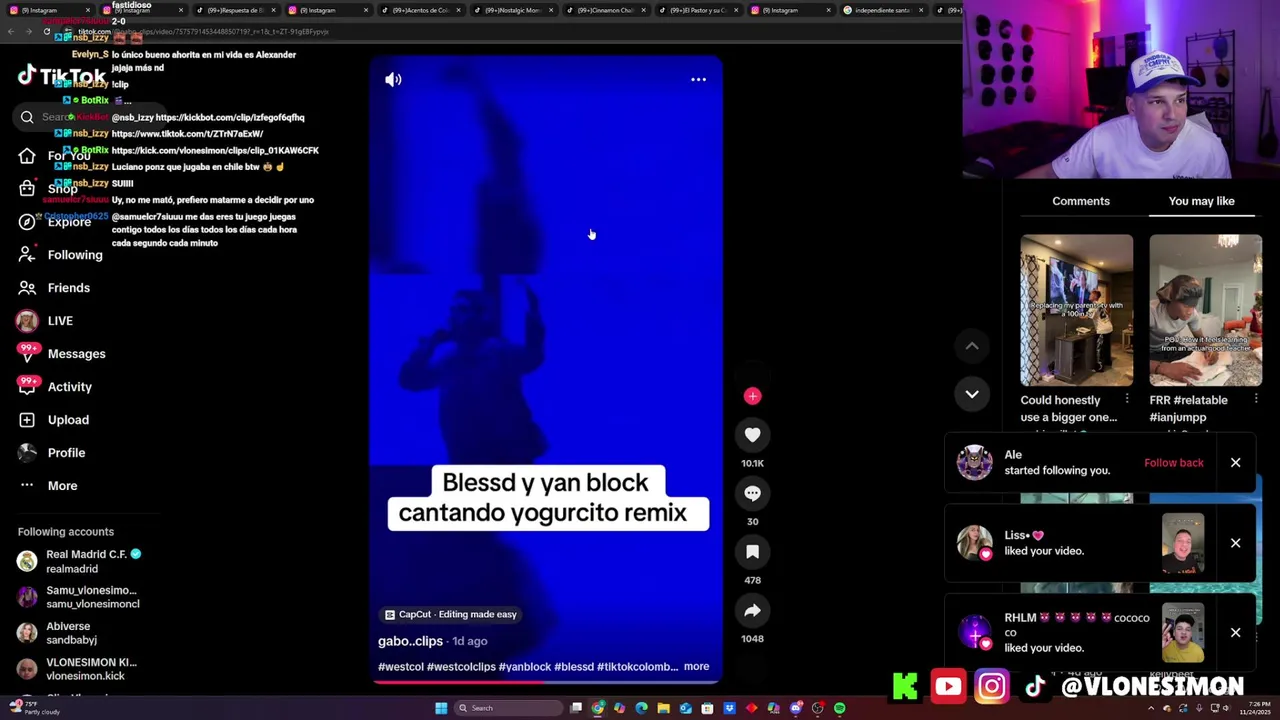Viewport: 1280px width, 720px height.
Task: Expand the video description with more
Action: pyautogui.click(x=696, y=666)
